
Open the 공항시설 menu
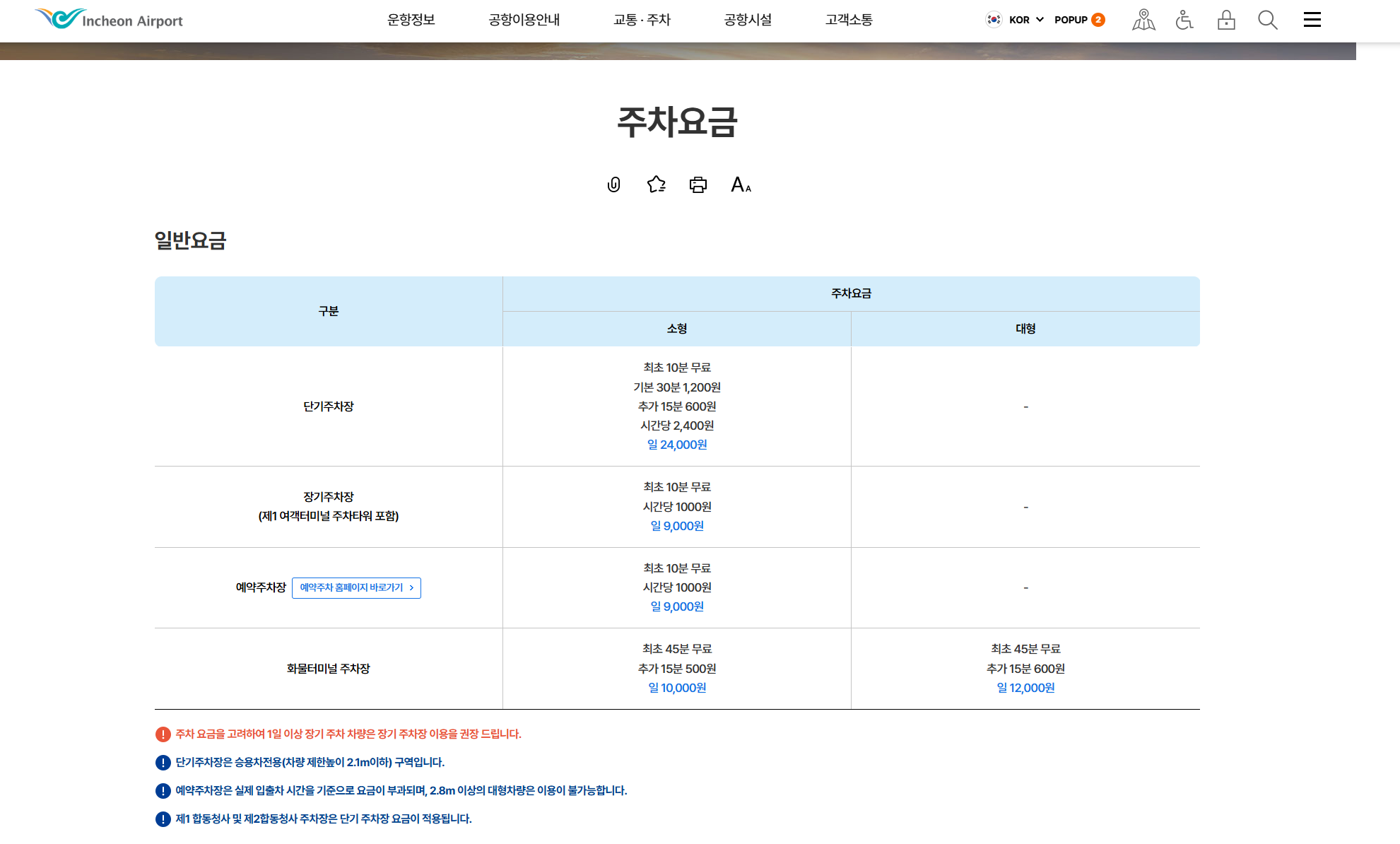748,20
